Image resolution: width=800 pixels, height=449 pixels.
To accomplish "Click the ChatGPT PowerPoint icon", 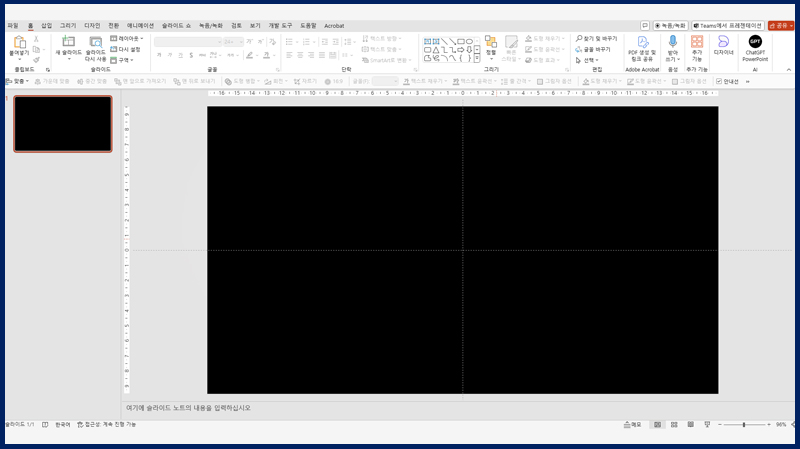I will pyautogui.click(x=755, y=41).
